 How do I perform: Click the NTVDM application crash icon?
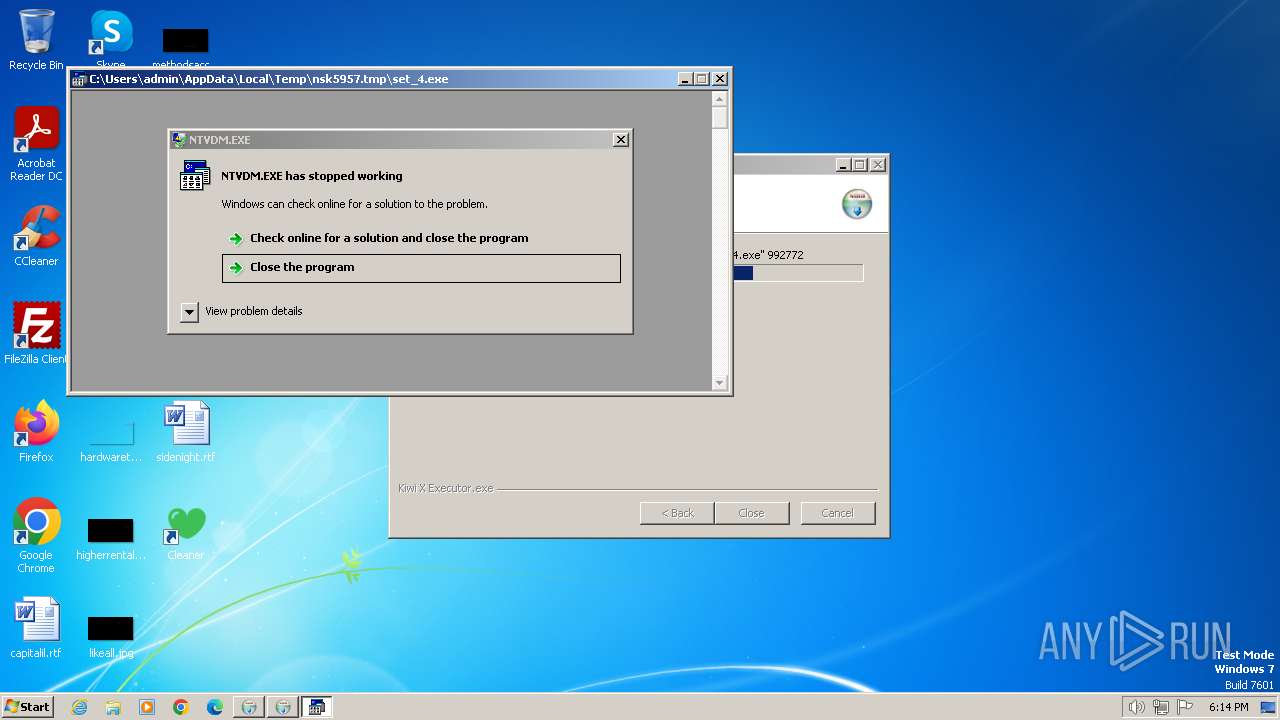195,175
